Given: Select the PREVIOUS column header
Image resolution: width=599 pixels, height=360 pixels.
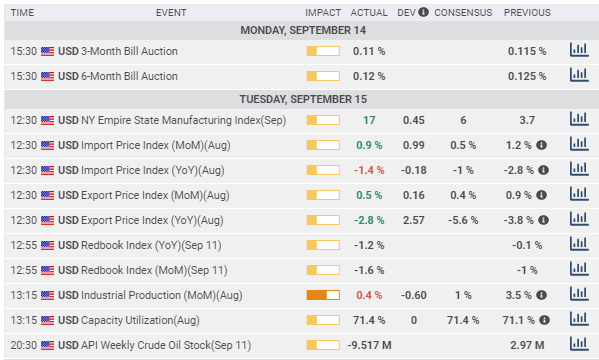Looking at the screenshot, I should coord(527,13).
